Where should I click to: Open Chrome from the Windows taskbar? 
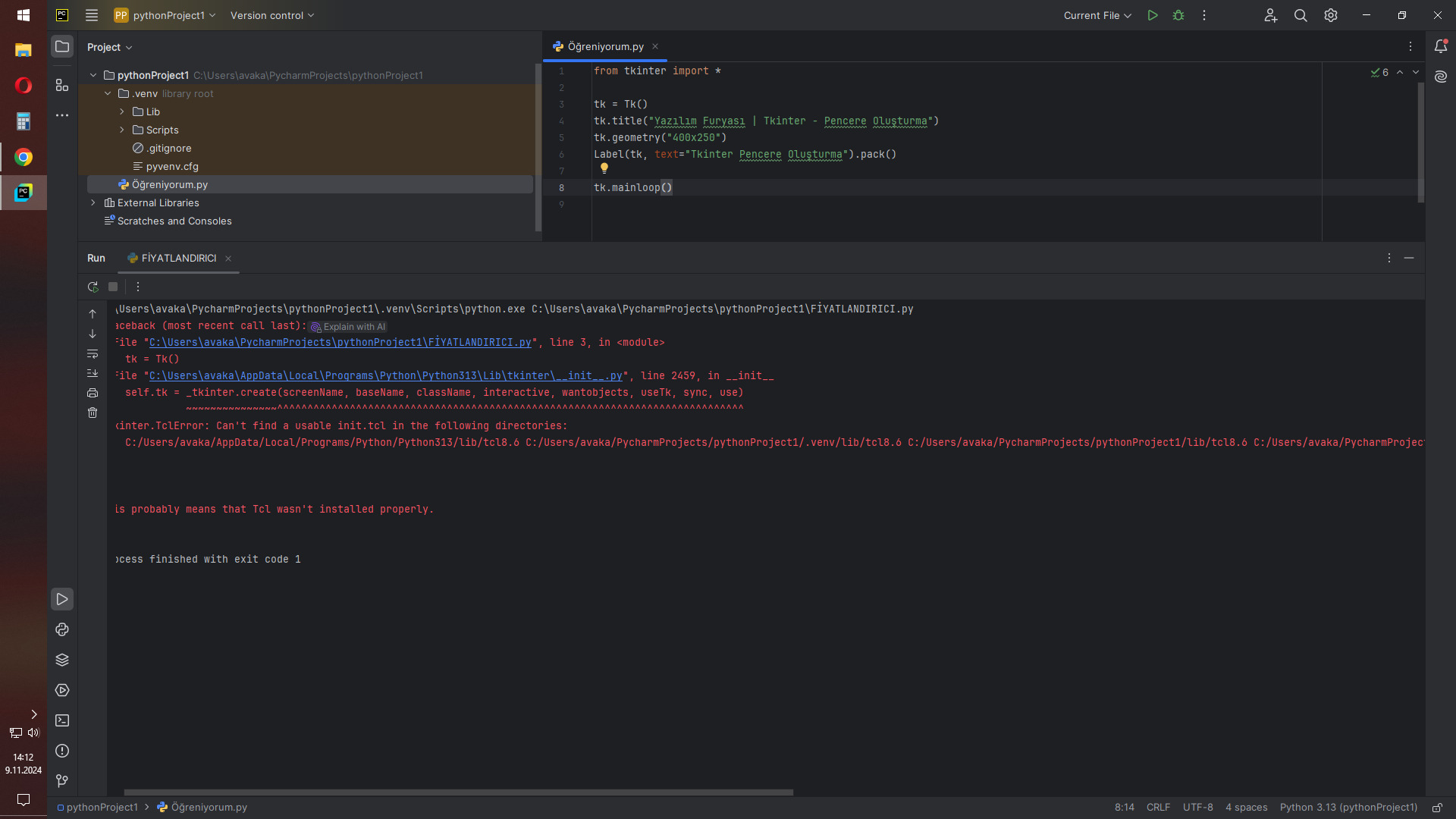(x=24, y=157)
